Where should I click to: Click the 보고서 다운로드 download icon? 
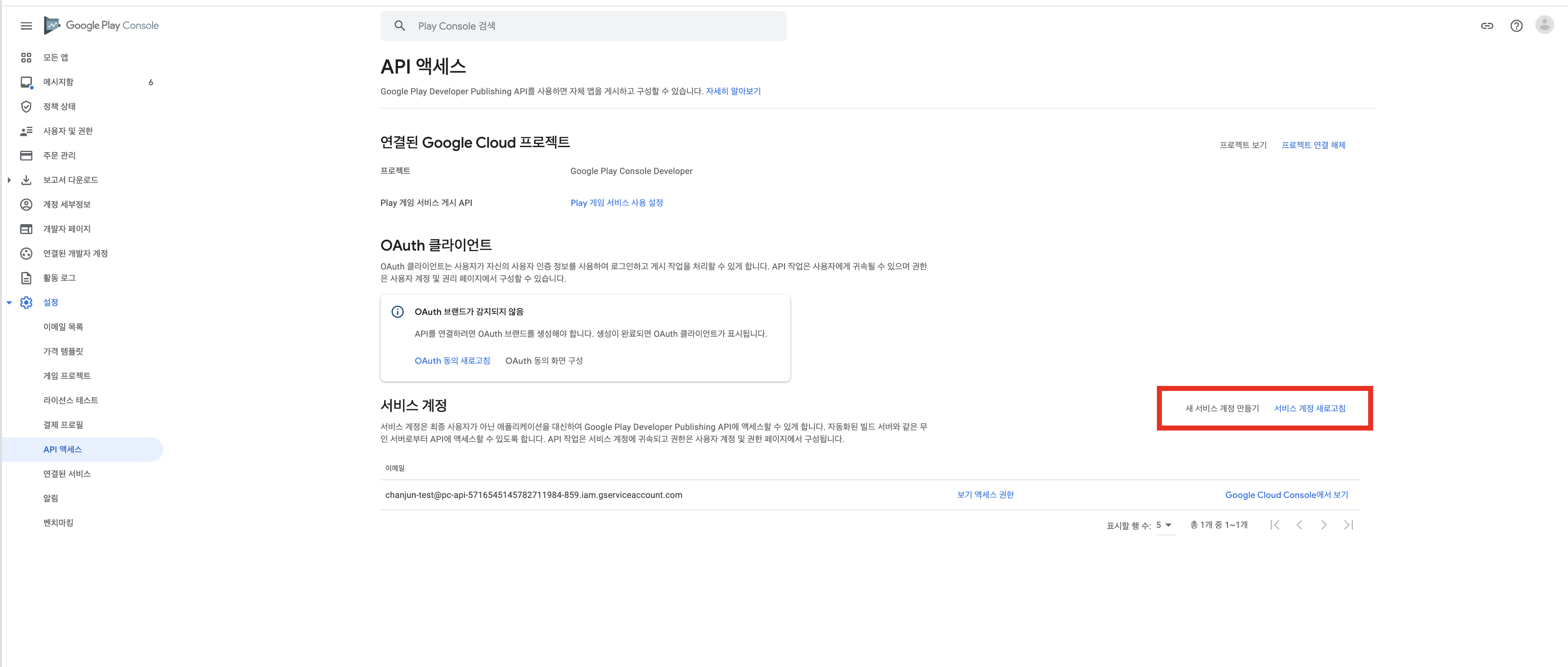coord(26,180)
